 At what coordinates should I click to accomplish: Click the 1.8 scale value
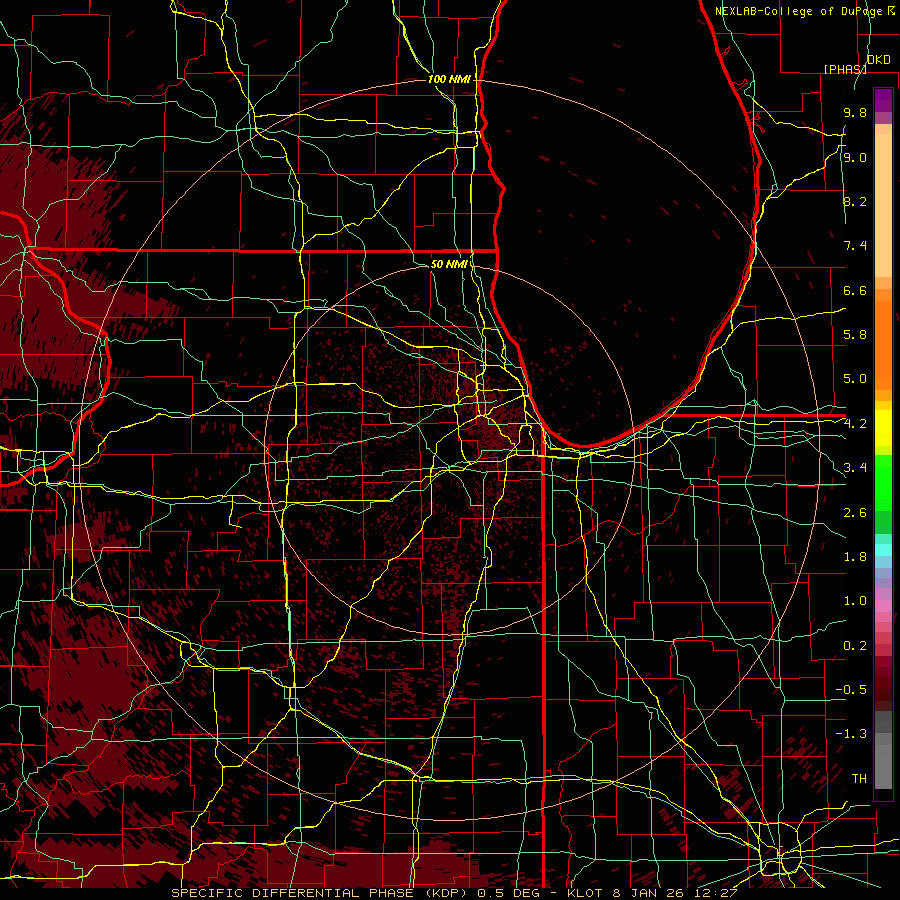(855, 557)
